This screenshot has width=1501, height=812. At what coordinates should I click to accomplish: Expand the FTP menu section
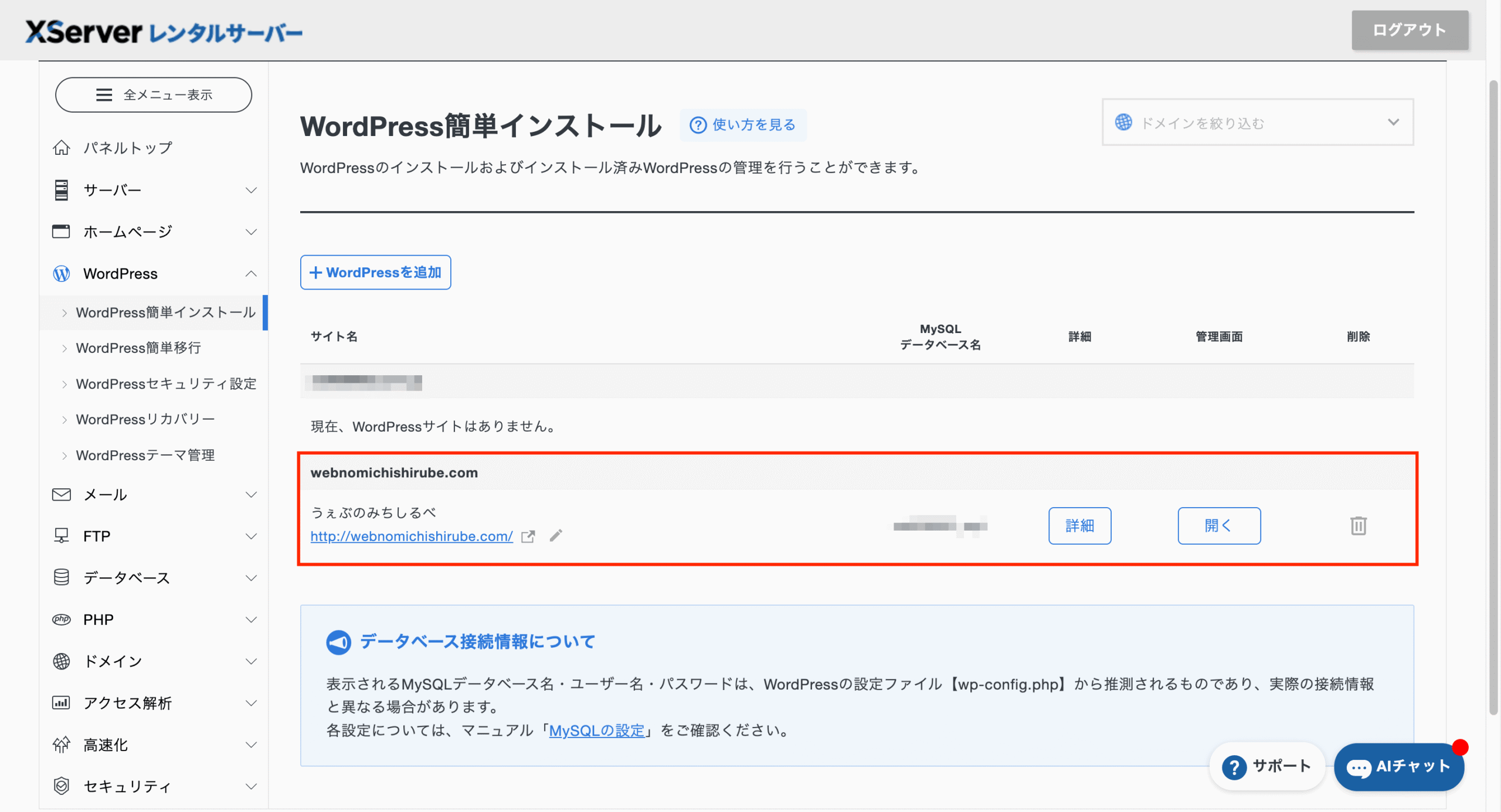(x=251, y=536)
